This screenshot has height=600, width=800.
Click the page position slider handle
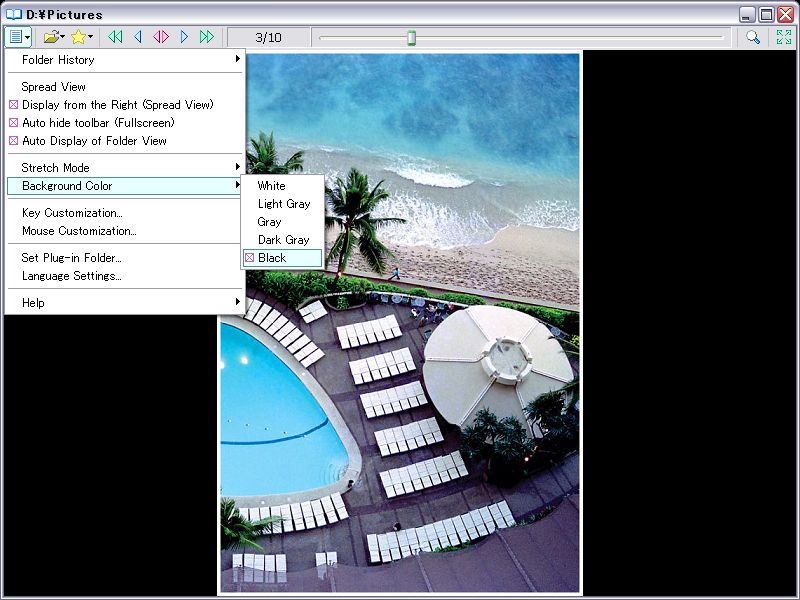(411, 38)
